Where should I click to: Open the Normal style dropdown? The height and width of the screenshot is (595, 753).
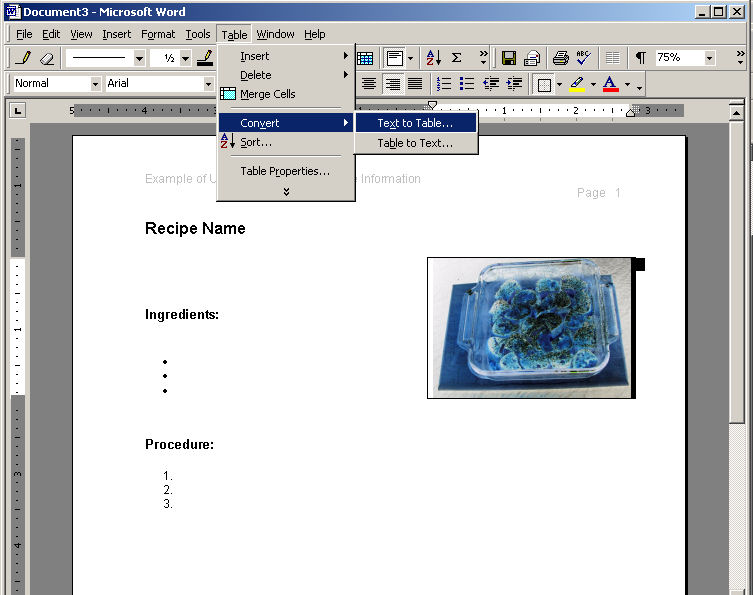click(x=95, y=84)
